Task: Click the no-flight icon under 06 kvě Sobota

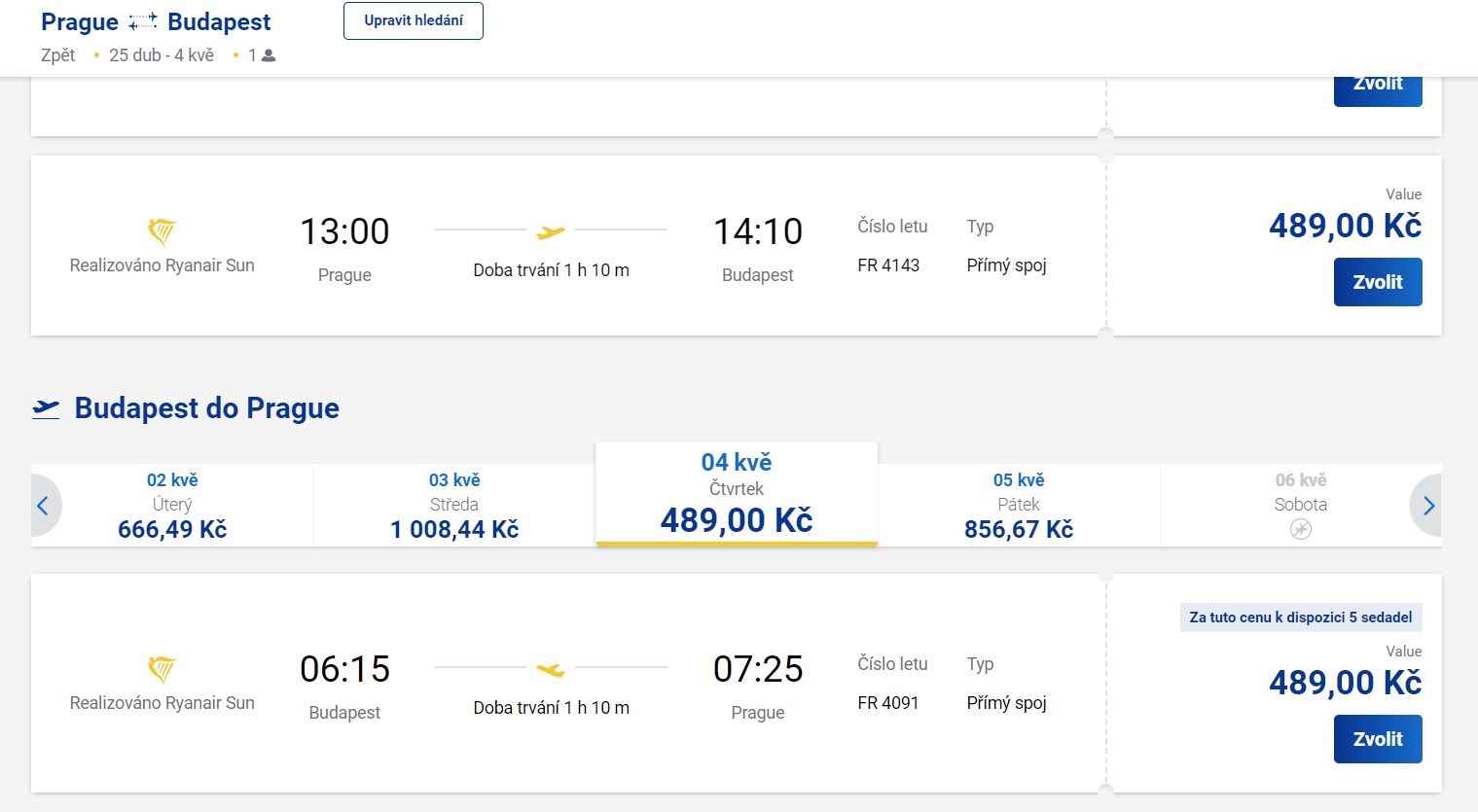Action: tap(1300, 529)
